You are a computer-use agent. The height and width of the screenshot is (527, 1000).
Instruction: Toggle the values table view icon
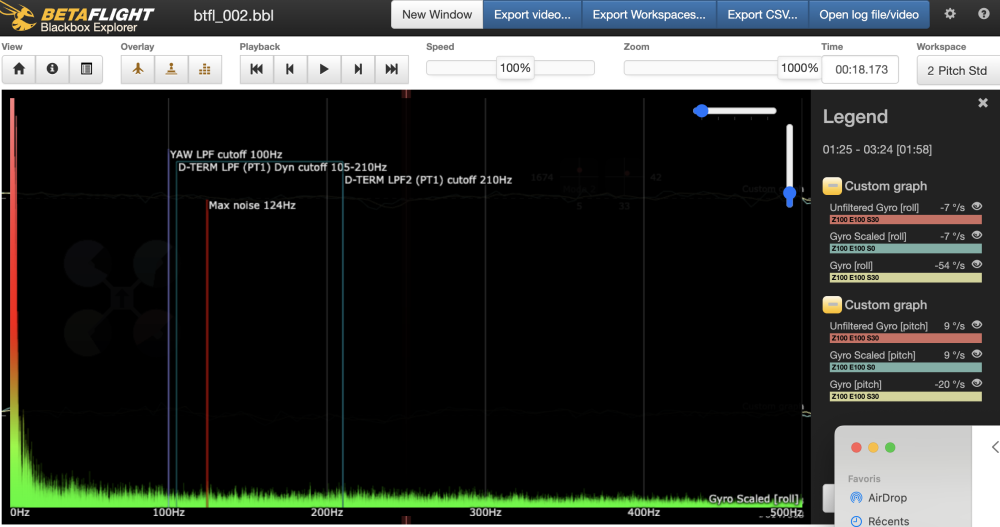click(x=86, y=69)
